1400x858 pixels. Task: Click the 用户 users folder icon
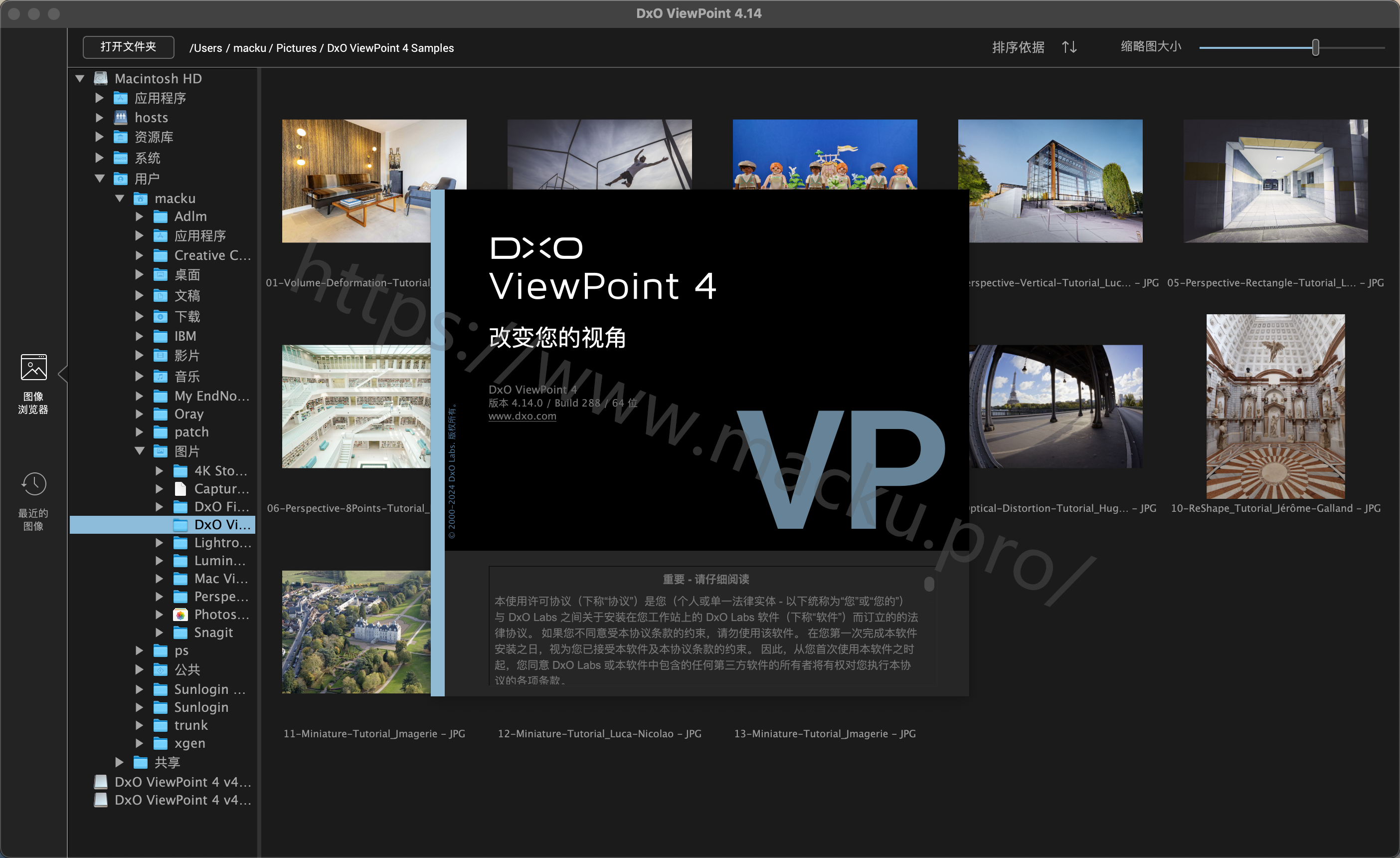(121, 179)
